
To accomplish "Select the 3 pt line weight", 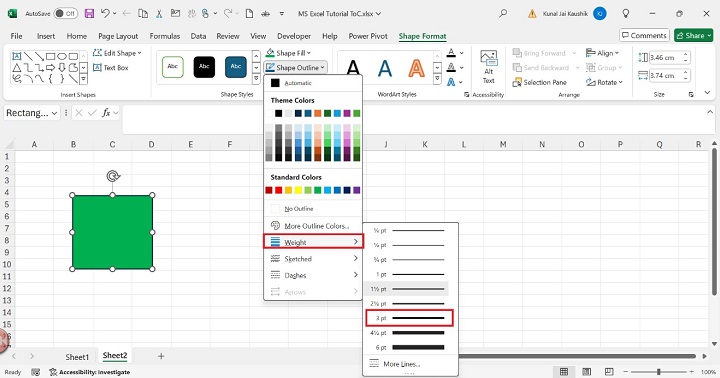I will click(410, 318).
